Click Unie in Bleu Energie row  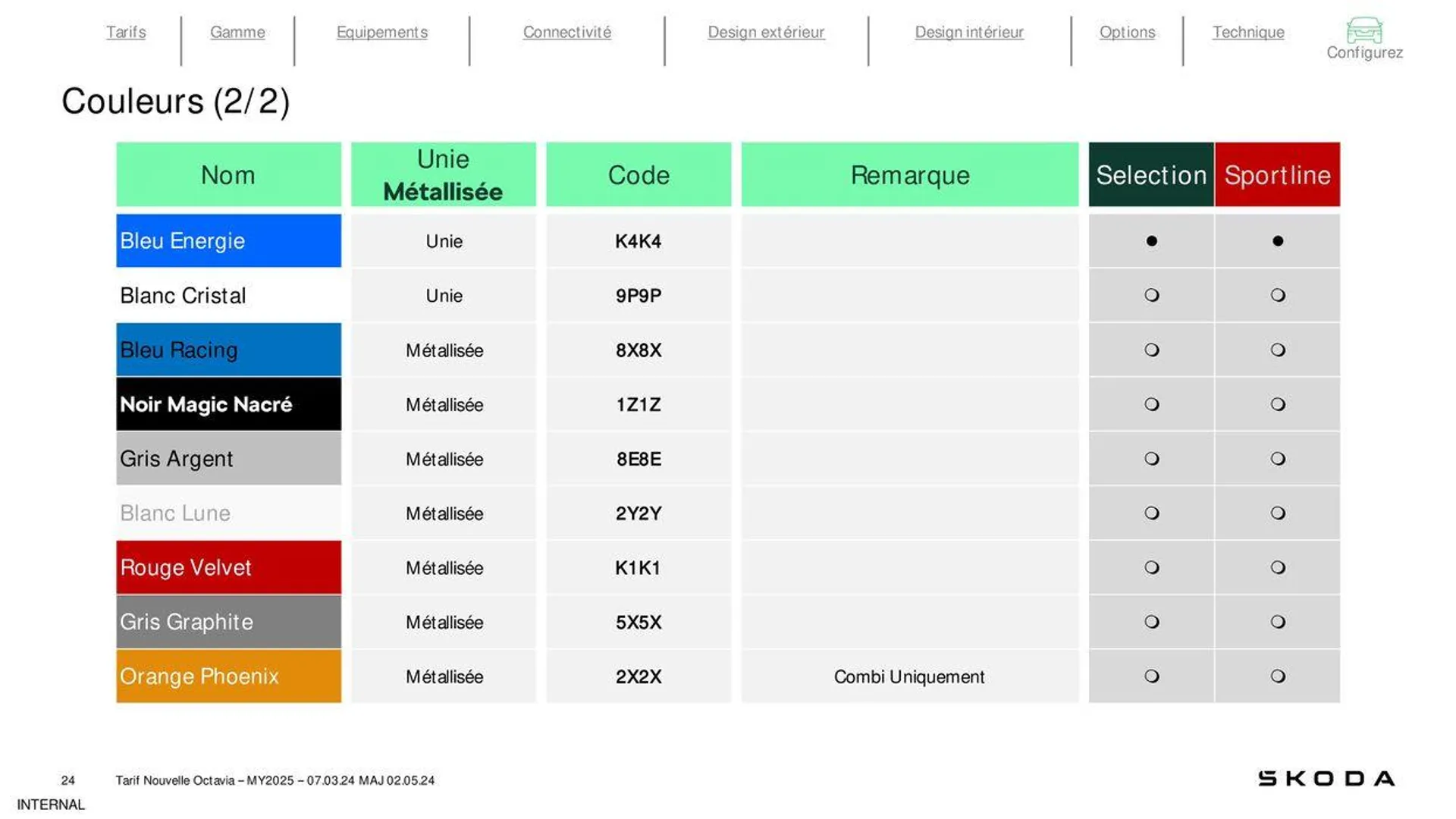(x=444, y=241)
